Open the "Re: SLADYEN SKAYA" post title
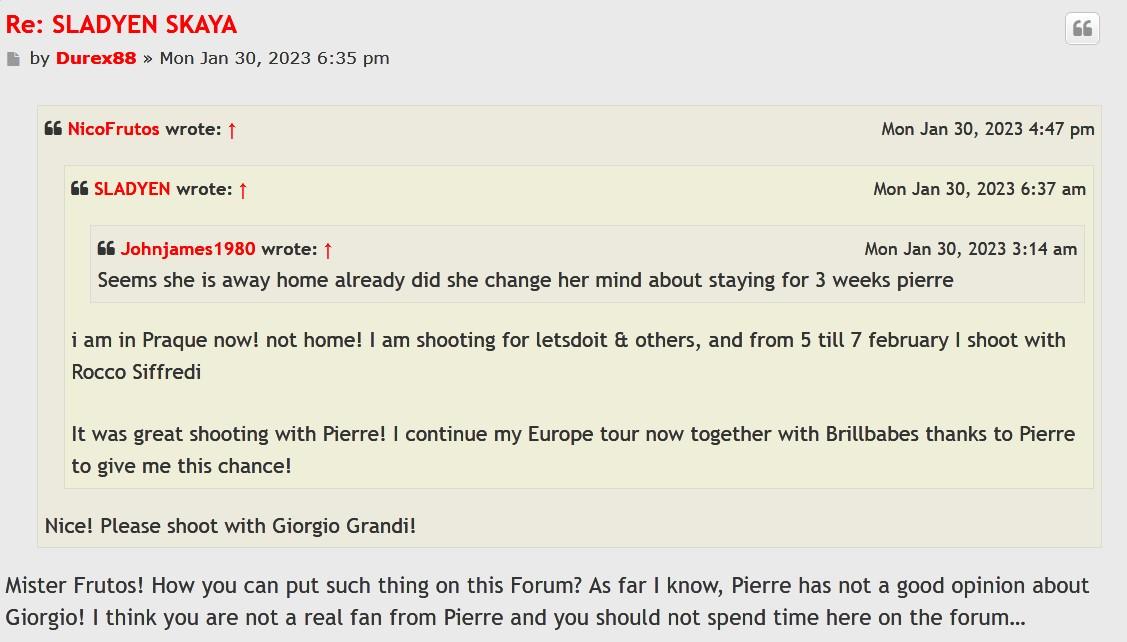Viewport: 1127px width, 642px height. point(121,25)
